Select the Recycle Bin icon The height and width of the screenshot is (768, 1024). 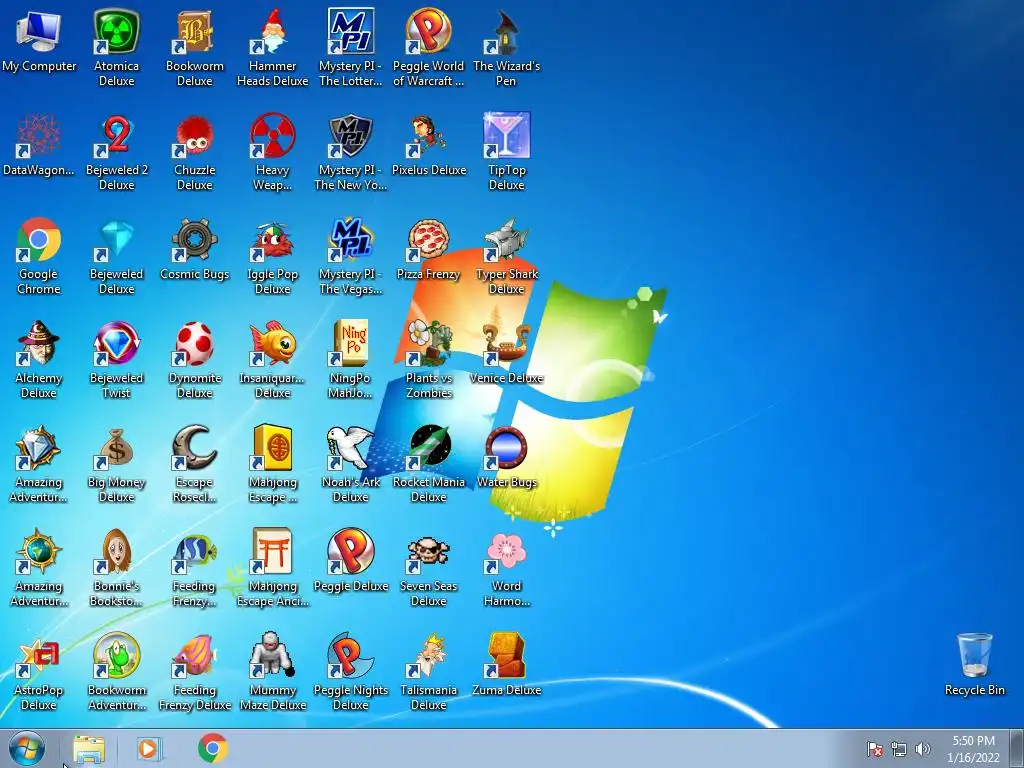pos(974,656)
